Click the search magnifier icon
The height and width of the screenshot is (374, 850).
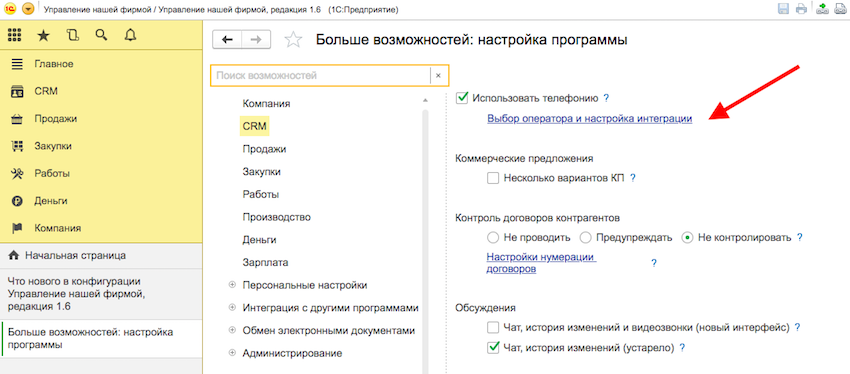coord(101,35)
